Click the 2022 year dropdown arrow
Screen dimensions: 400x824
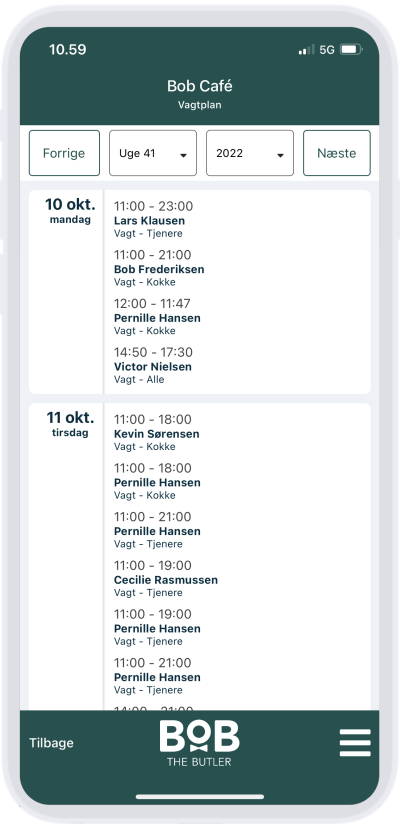(281, 155)
